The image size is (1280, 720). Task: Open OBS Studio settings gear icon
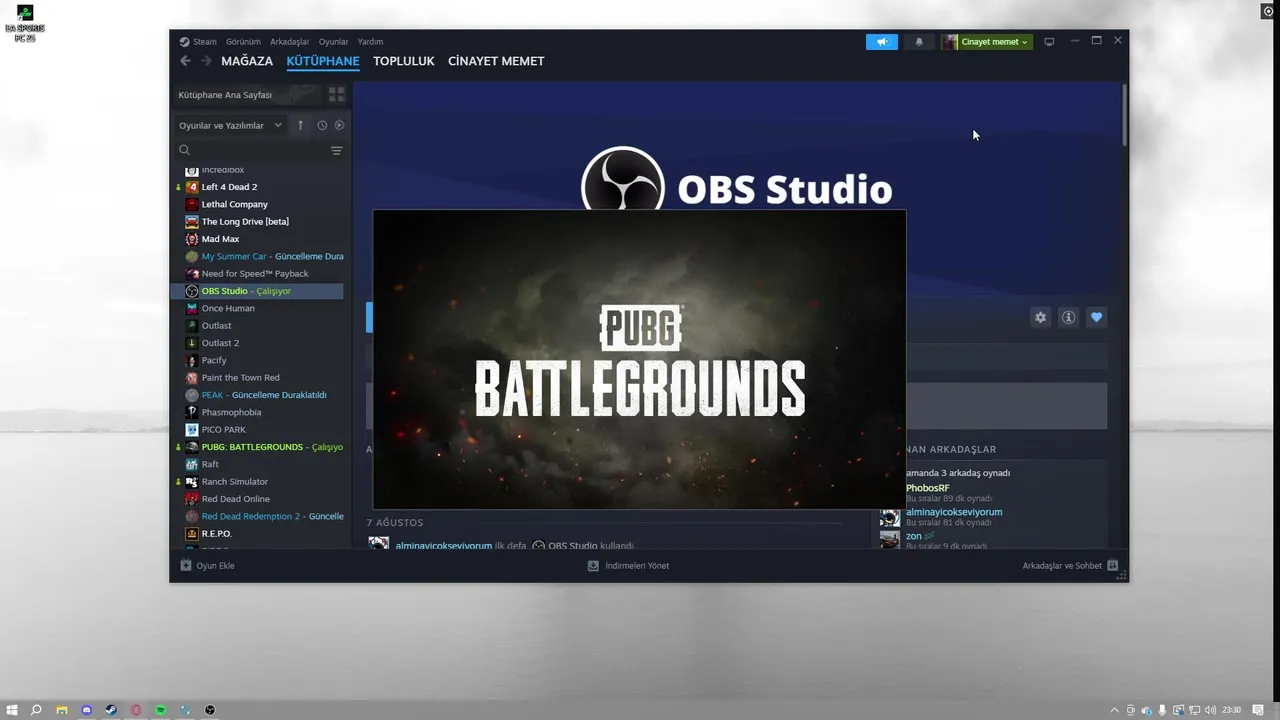point(1040,317)
